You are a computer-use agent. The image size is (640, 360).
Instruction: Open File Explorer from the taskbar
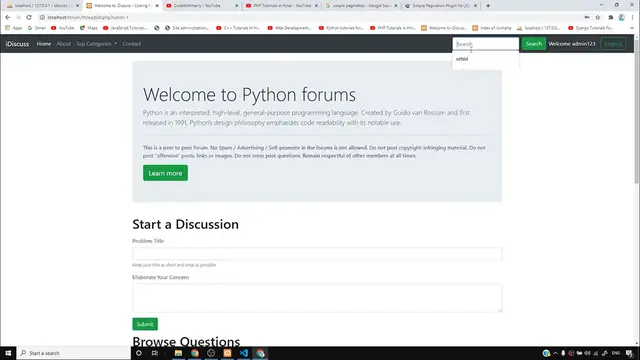point(178,353)
